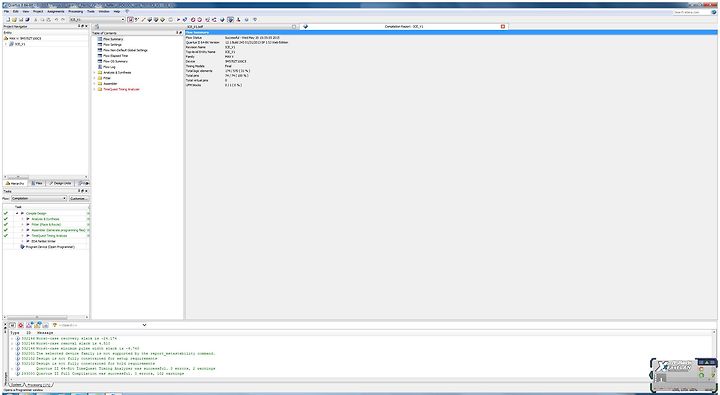
Task: Open the Assignments menu
Action: pyautogui.click(x=56, y=11)
